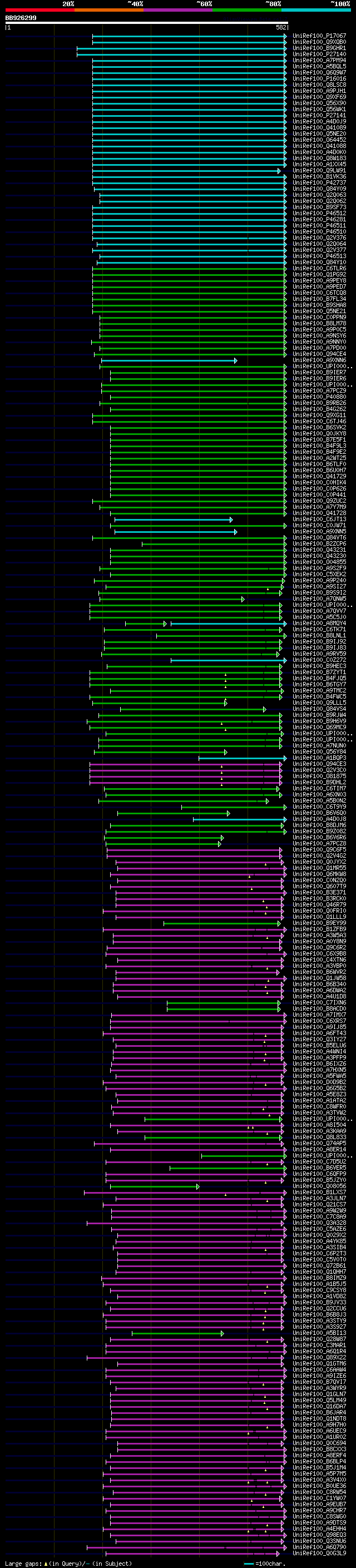Open the UniRef100_Q8W183 label
Viewport: 356px width, 1568px height.
pyautogui.click(x=319, y=159)
